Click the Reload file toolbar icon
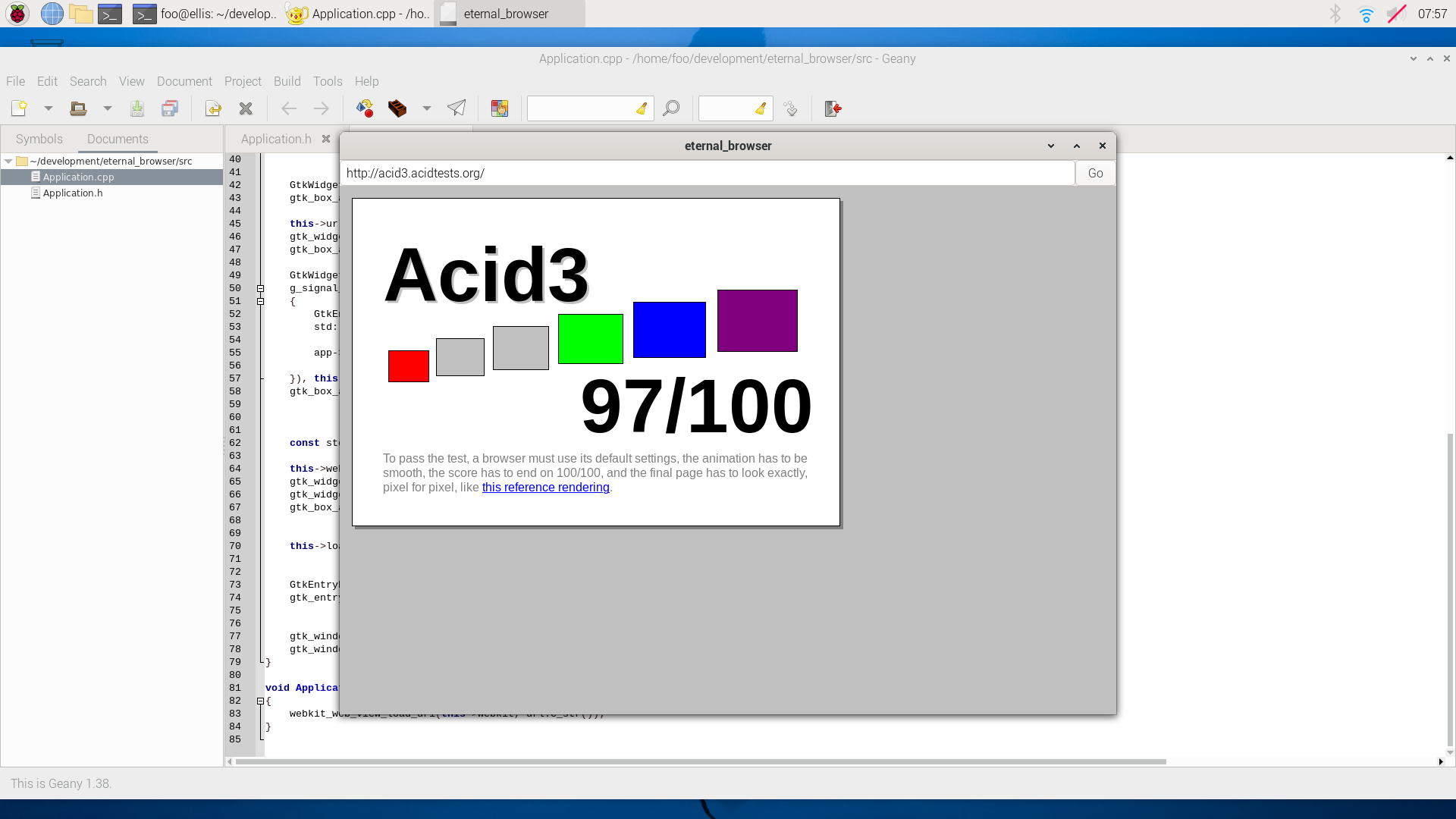The height and width of the screenshot is (819, 1456). [213, 108]
